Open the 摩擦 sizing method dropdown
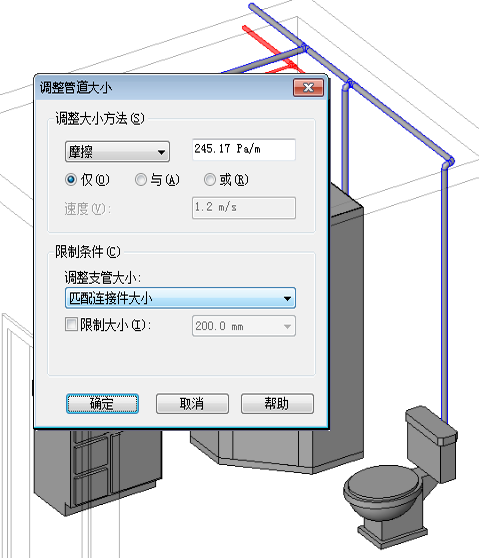Viewport: 479px width, 558px height. point(117,152)
